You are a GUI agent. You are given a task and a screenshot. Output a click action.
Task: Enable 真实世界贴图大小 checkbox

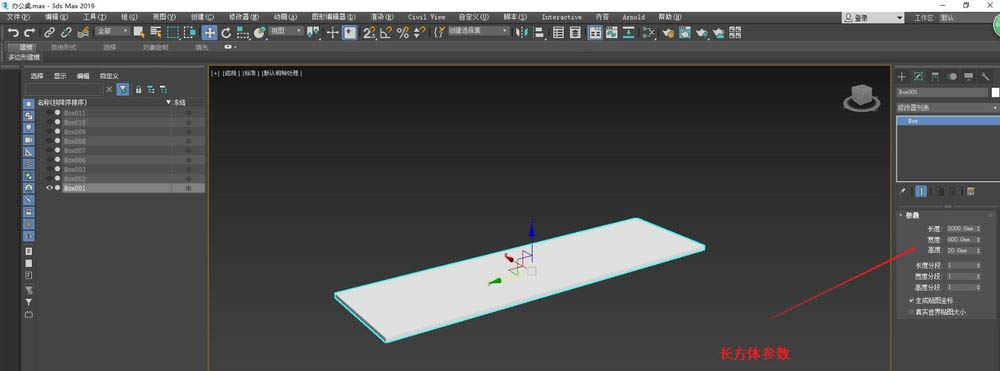(x=911, y=312)
